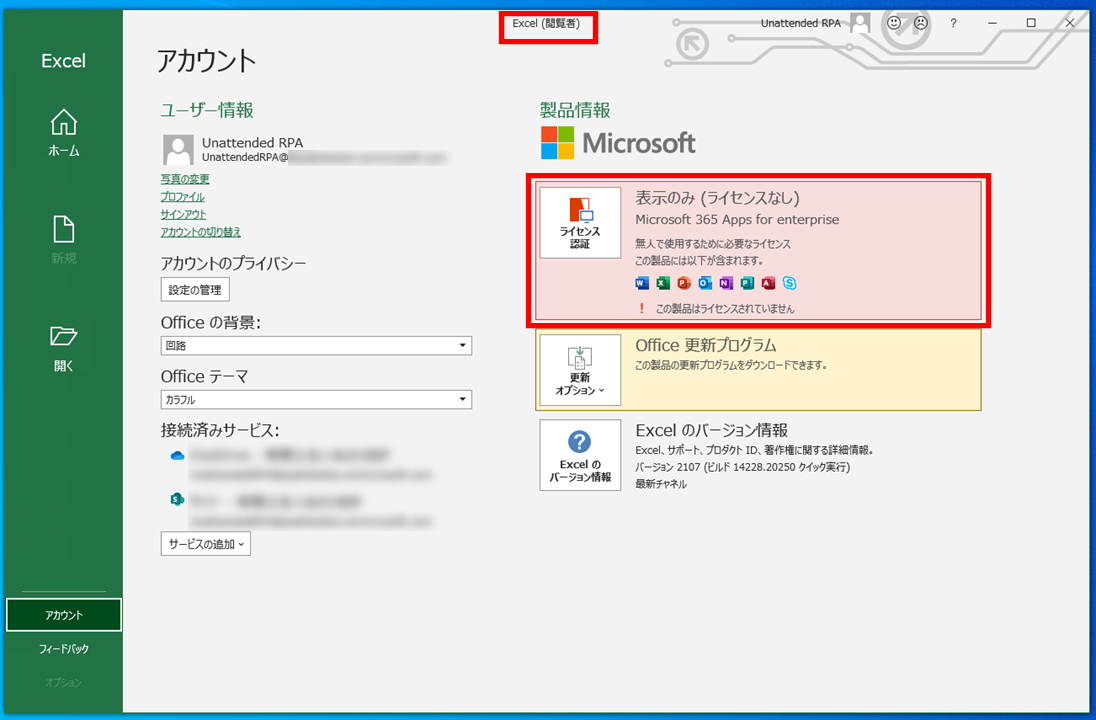The height and width of the screenshot is (720, 1096).
Task: Open the 新規 (New) page
Action: tap(64, 240)
